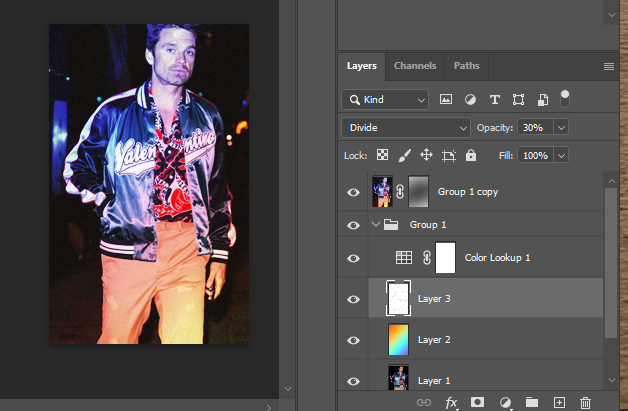
Task: Lock artboard nesting icon
Action: pyautogui.click(x=449, y=155)
